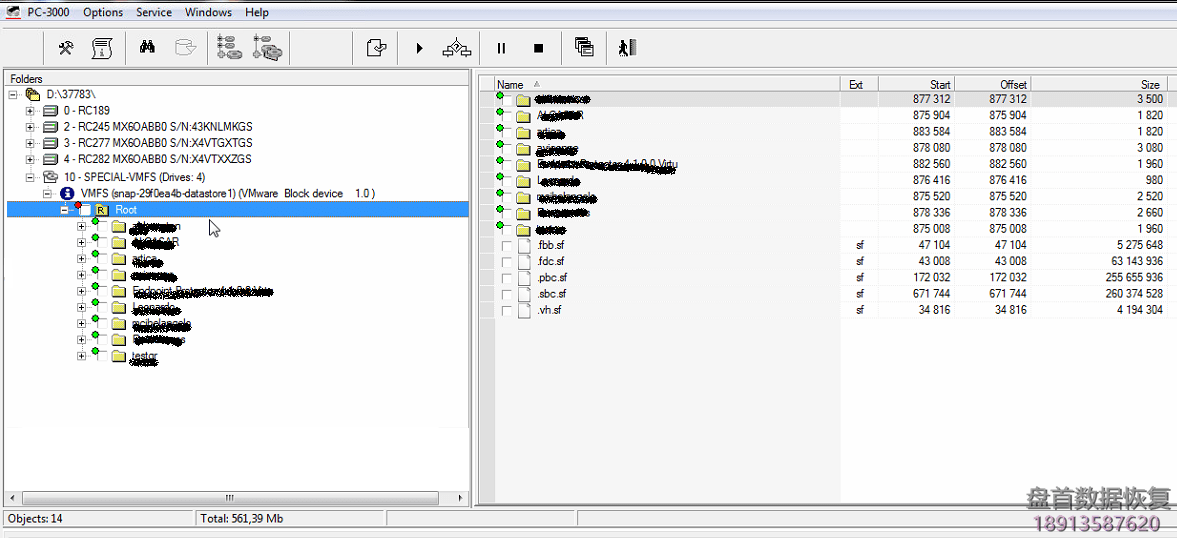
Task: Tick the checkbox of the testgr tree folder
Action: (x=104, y=356)
